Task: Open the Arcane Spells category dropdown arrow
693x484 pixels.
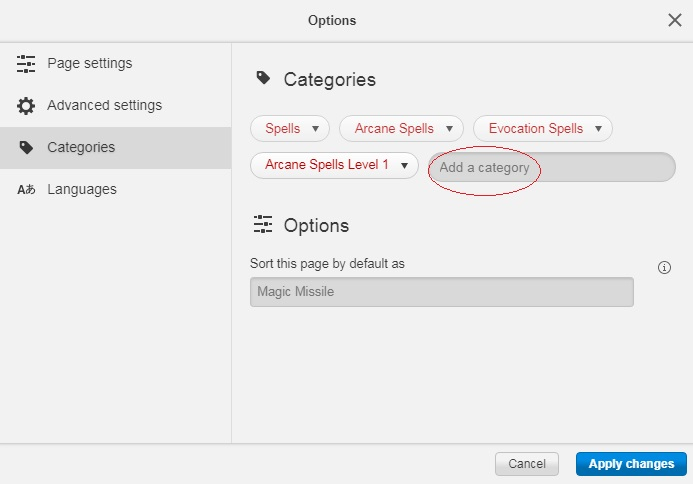Action: (449, 129)
